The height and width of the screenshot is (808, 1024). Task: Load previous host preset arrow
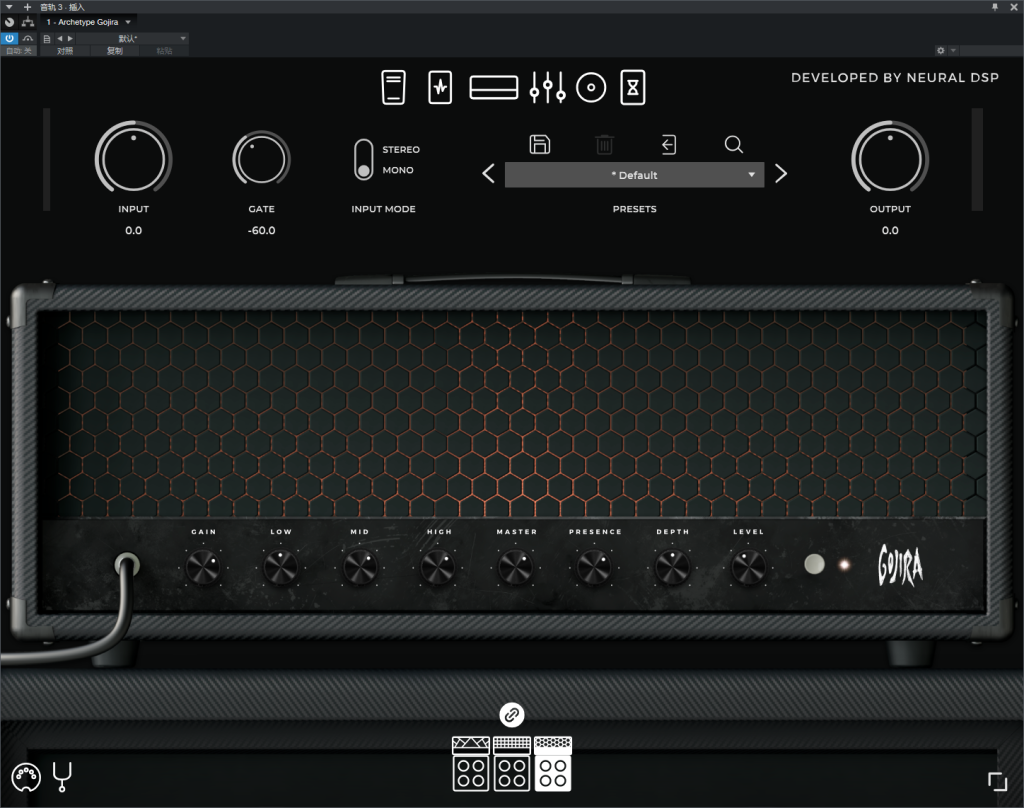tap(59, 39)
